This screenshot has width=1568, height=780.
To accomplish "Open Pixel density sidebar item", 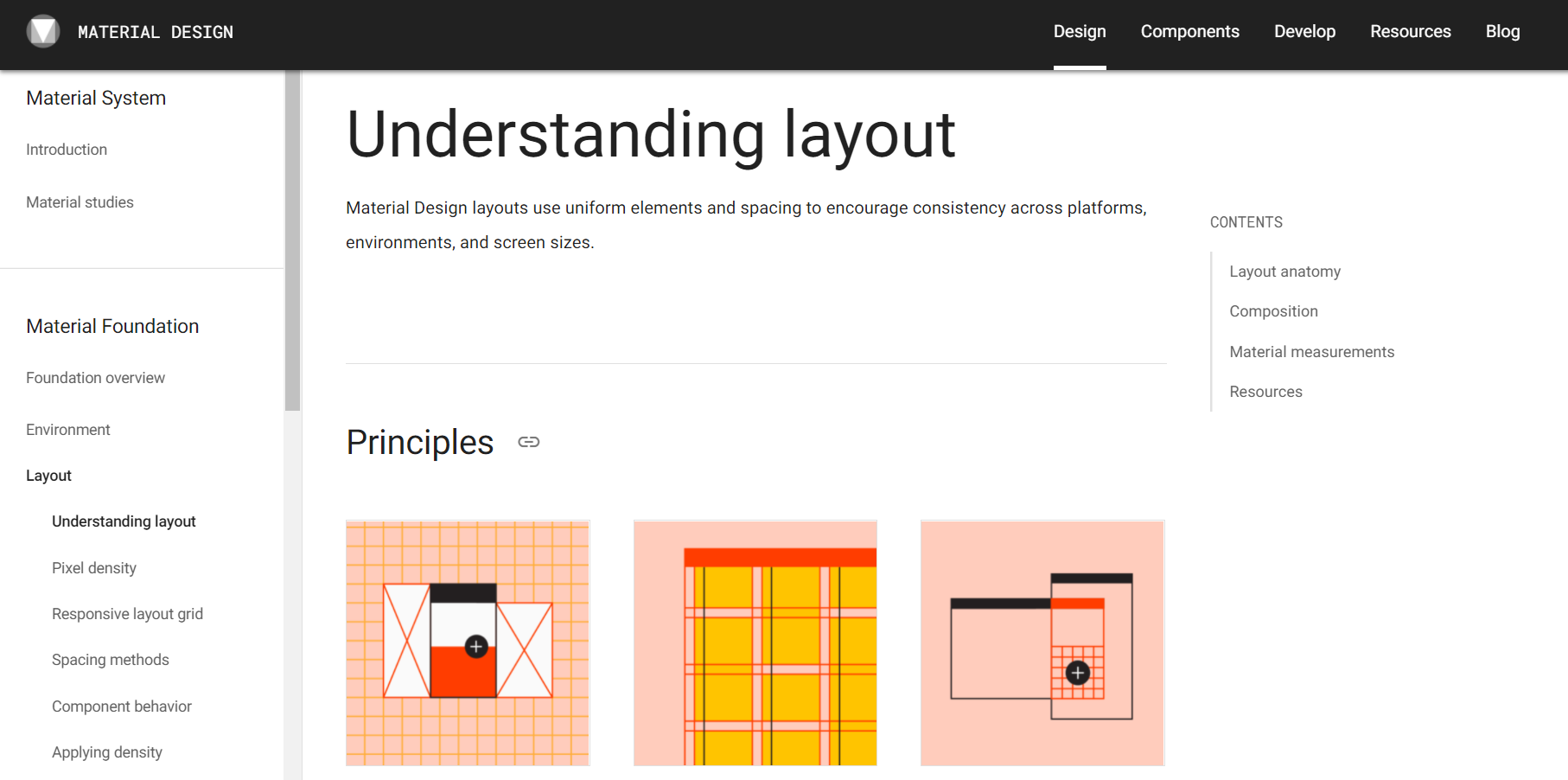I will (x=94, y=568).
